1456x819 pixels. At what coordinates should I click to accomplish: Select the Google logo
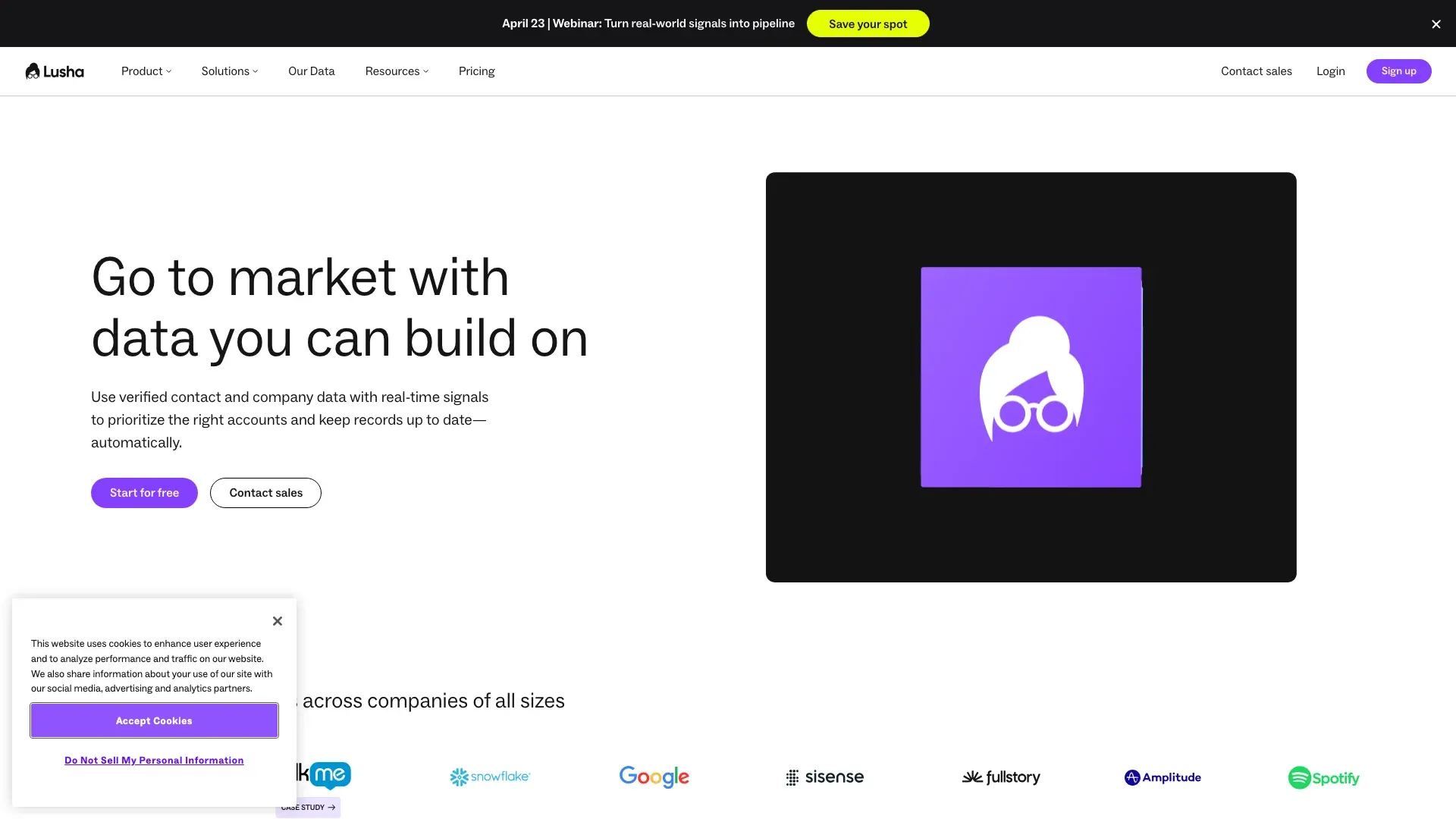pos(654,777)
